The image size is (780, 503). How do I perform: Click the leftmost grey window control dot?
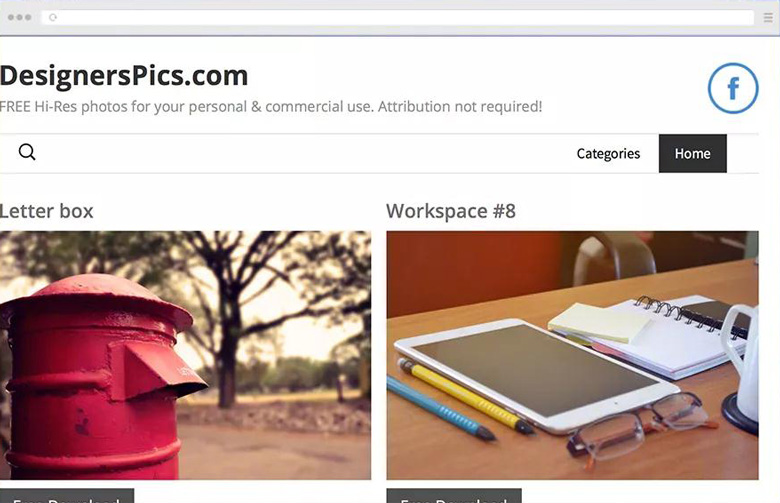tap(11, 17)
